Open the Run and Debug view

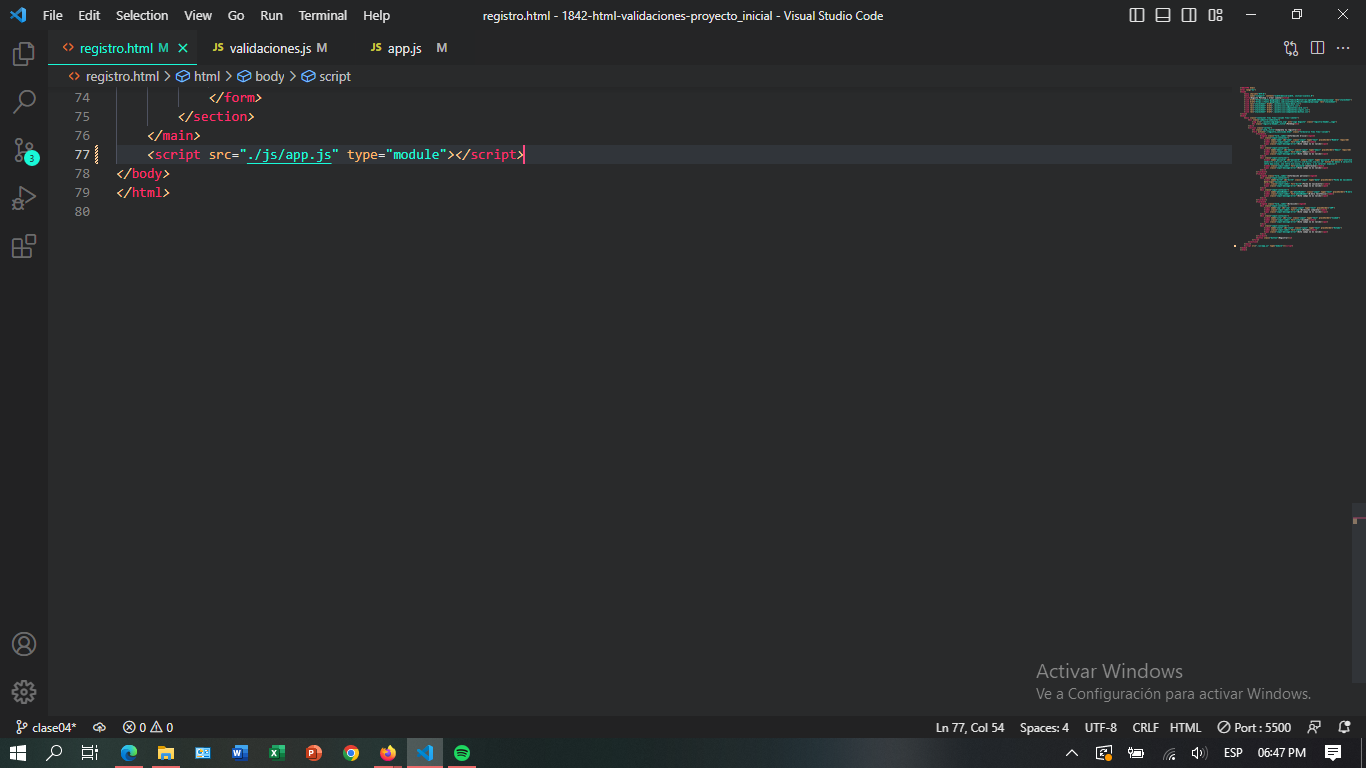(x=24, y=198)
